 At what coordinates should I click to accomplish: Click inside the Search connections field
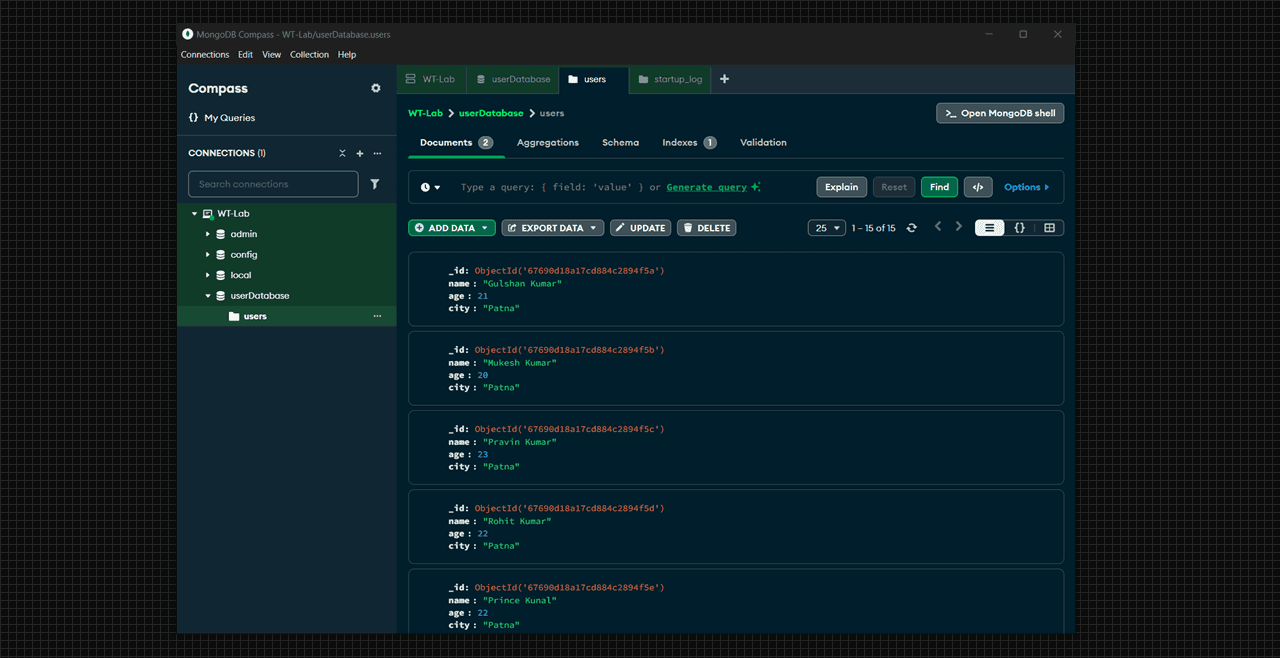click(x=272, y=184)
